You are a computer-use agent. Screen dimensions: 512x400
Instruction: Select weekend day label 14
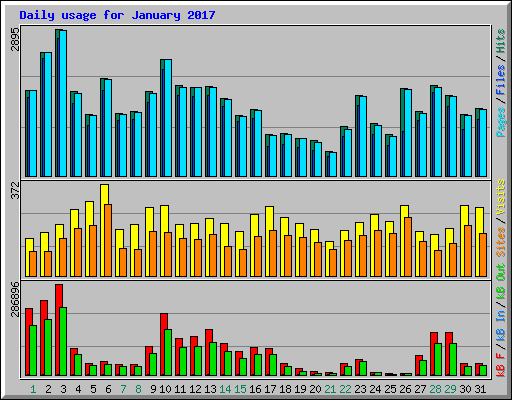click(x=225, y=389)
